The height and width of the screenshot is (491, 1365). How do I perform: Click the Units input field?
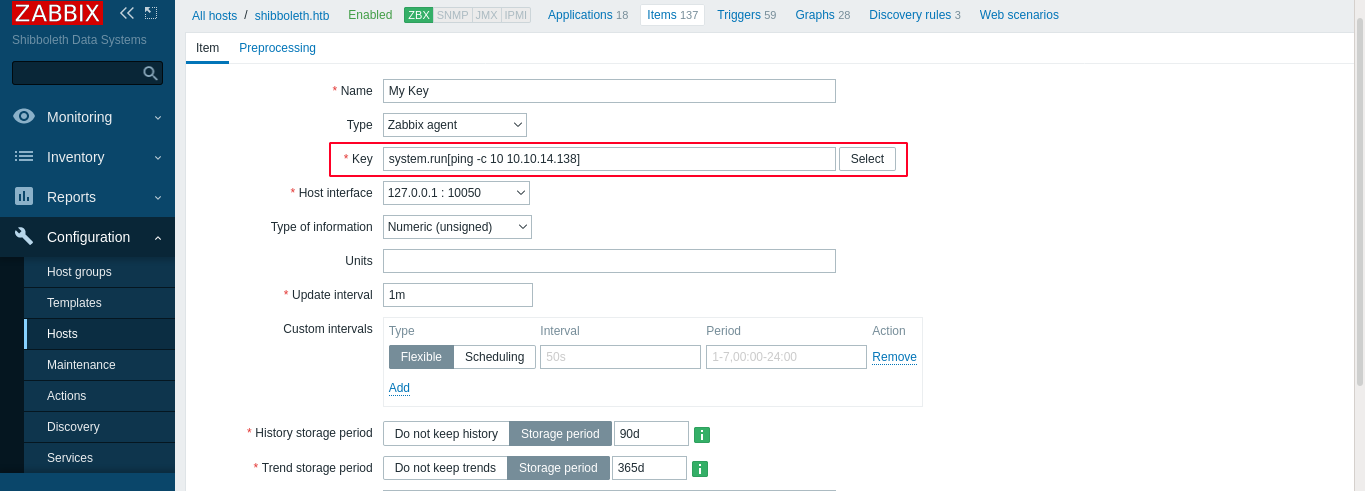[x=609, y=261]
